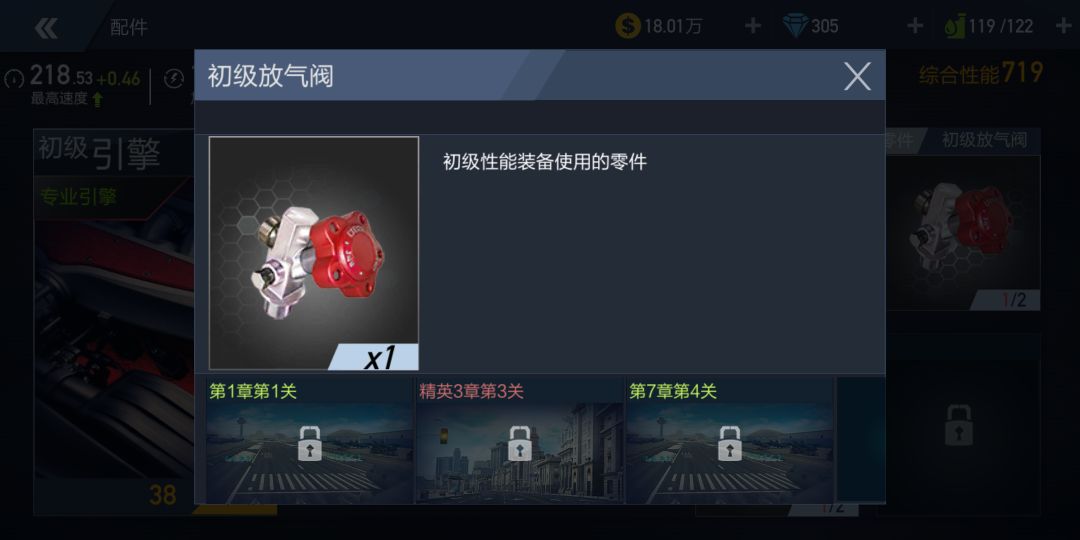Click the lock icon on 第1章第1关
The width and height of the screenshot is (1080, 540).
coord(309,443)
